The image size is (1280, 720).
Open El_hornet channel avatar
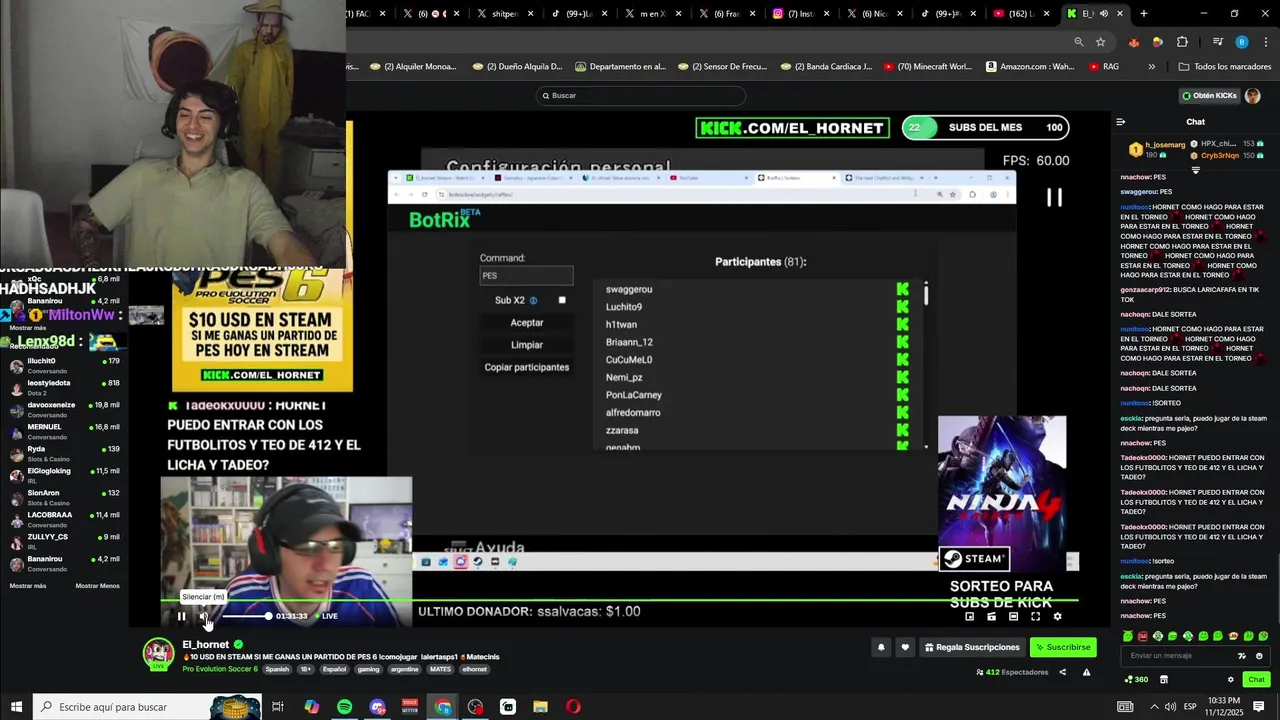click(158, 653)
